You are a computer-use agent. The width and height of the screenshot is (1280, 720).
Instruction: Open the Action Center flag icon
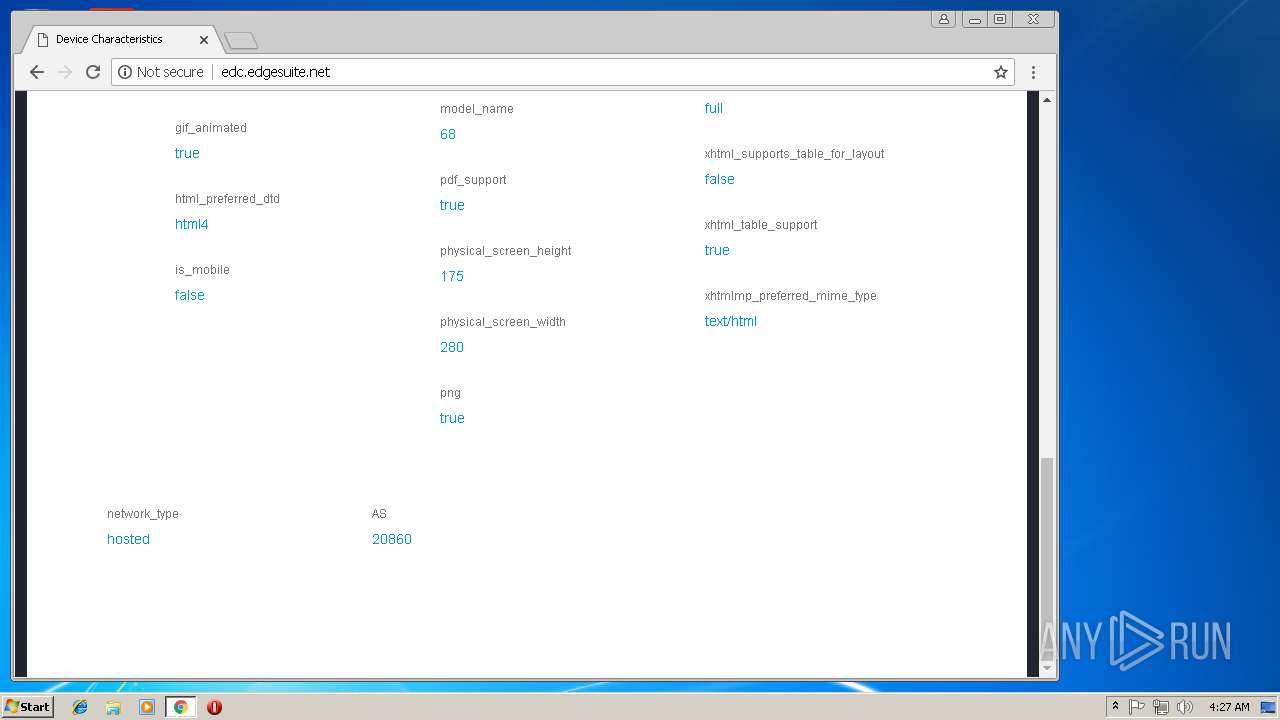tap(1137, 707)
